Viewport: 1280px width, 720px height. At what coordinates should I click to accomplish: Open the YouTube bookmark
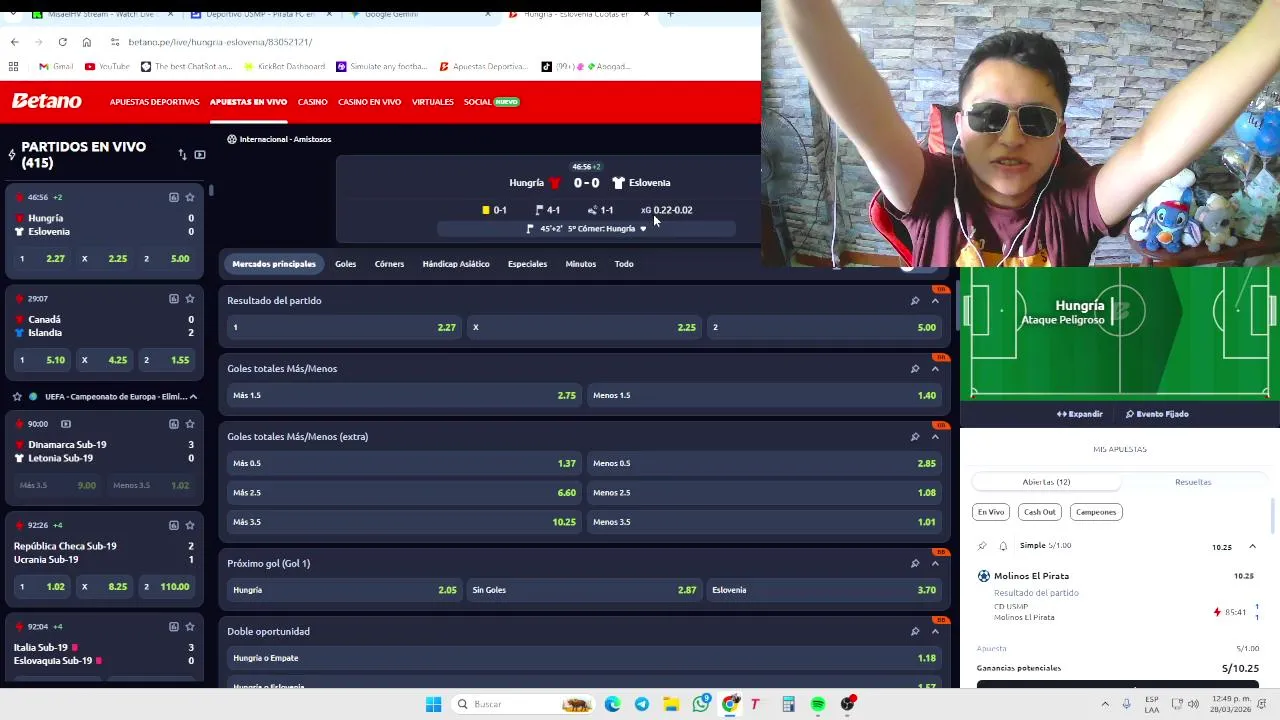(107, 66)
